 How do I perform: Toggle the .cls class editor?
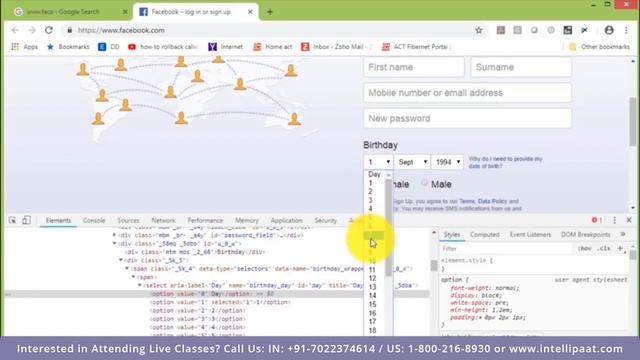coord(604,248)
